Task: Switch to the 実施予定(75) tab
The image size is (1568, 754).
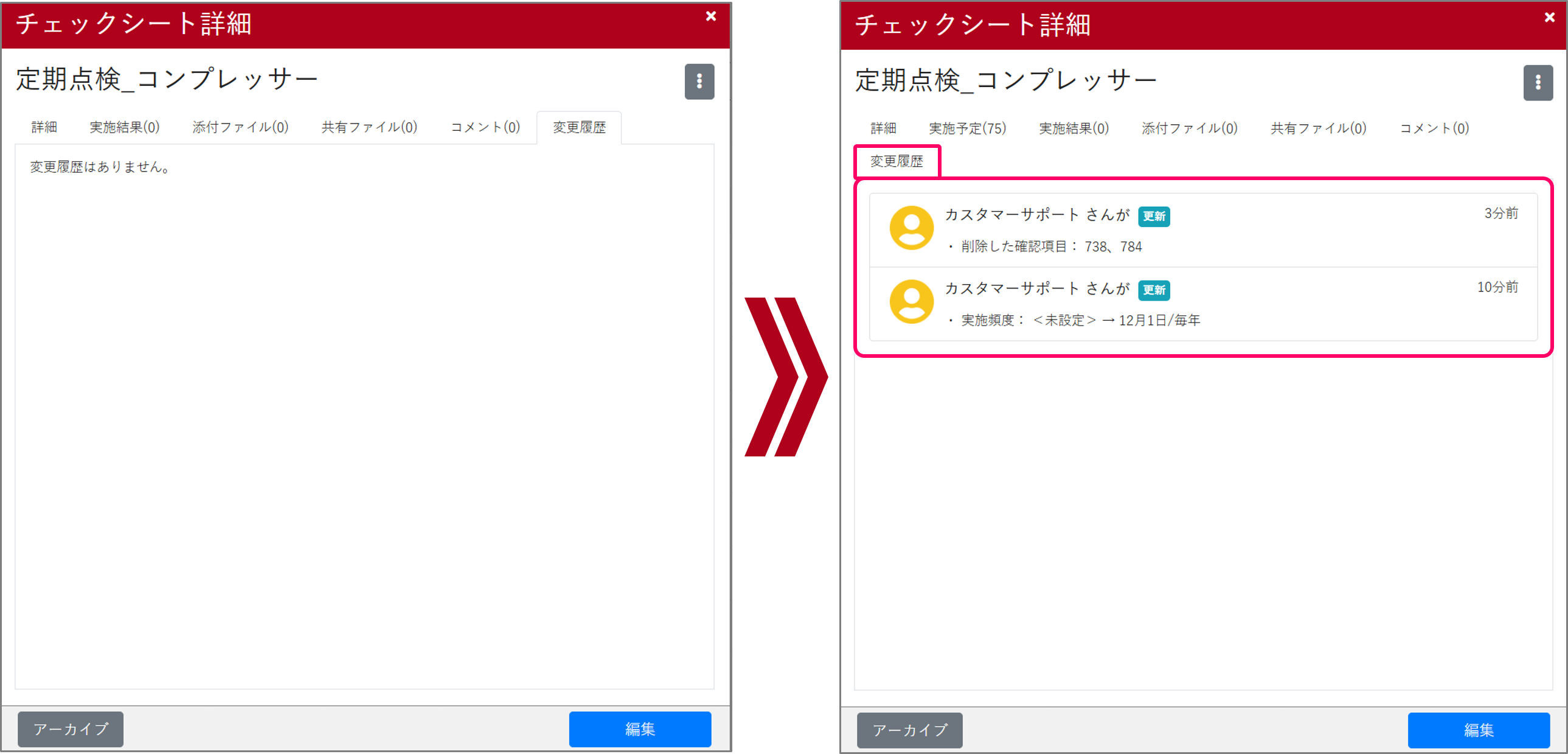Action: point(966,128)
